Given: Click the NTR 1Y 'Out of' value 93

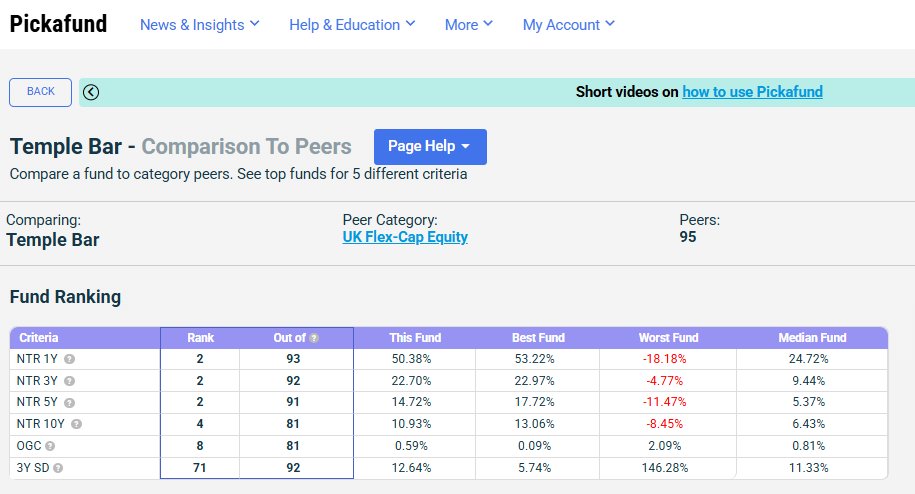Looking at the screenshot, I should click(293, 359).
